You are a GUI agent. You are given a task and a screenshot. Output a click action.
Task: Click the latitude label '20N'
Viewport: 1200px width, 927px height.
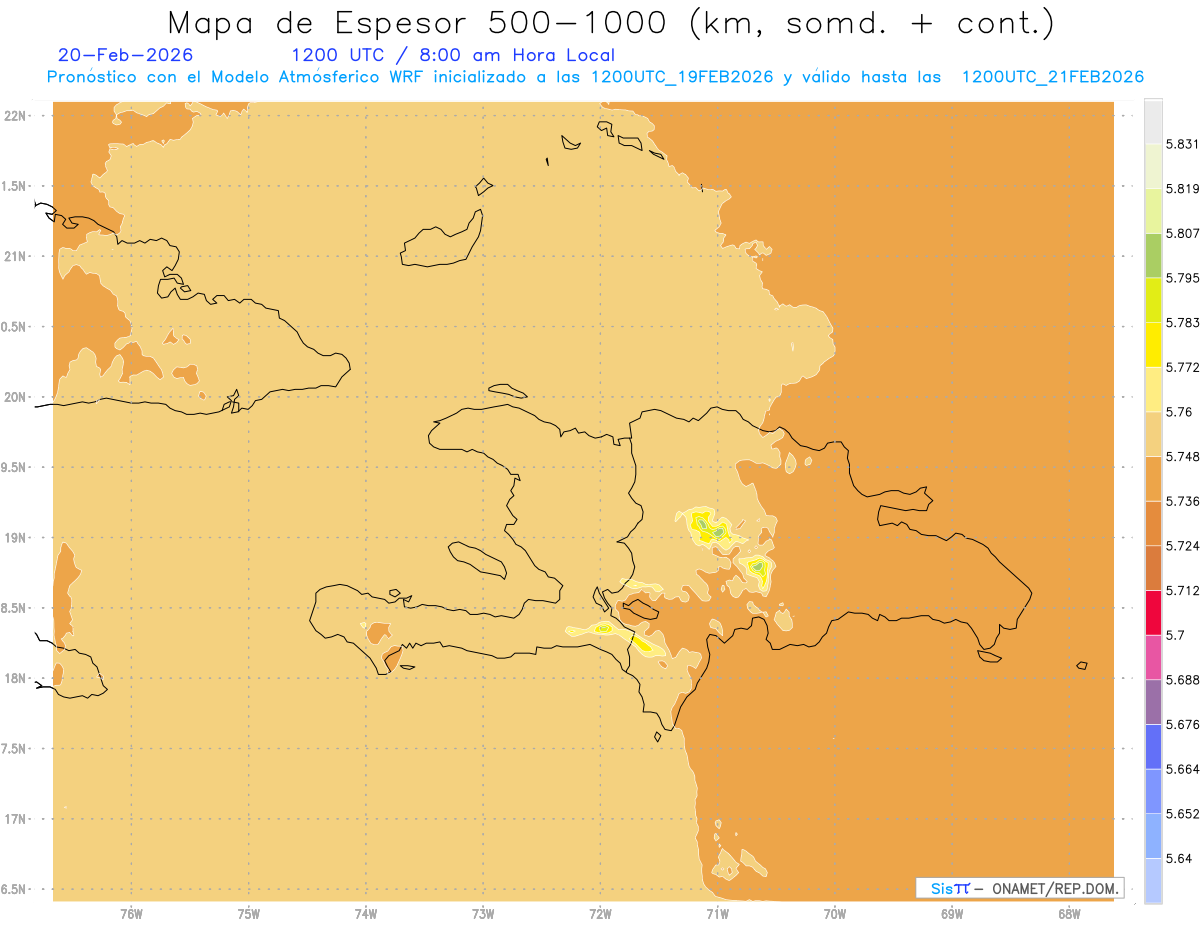[x=16, y=397]
